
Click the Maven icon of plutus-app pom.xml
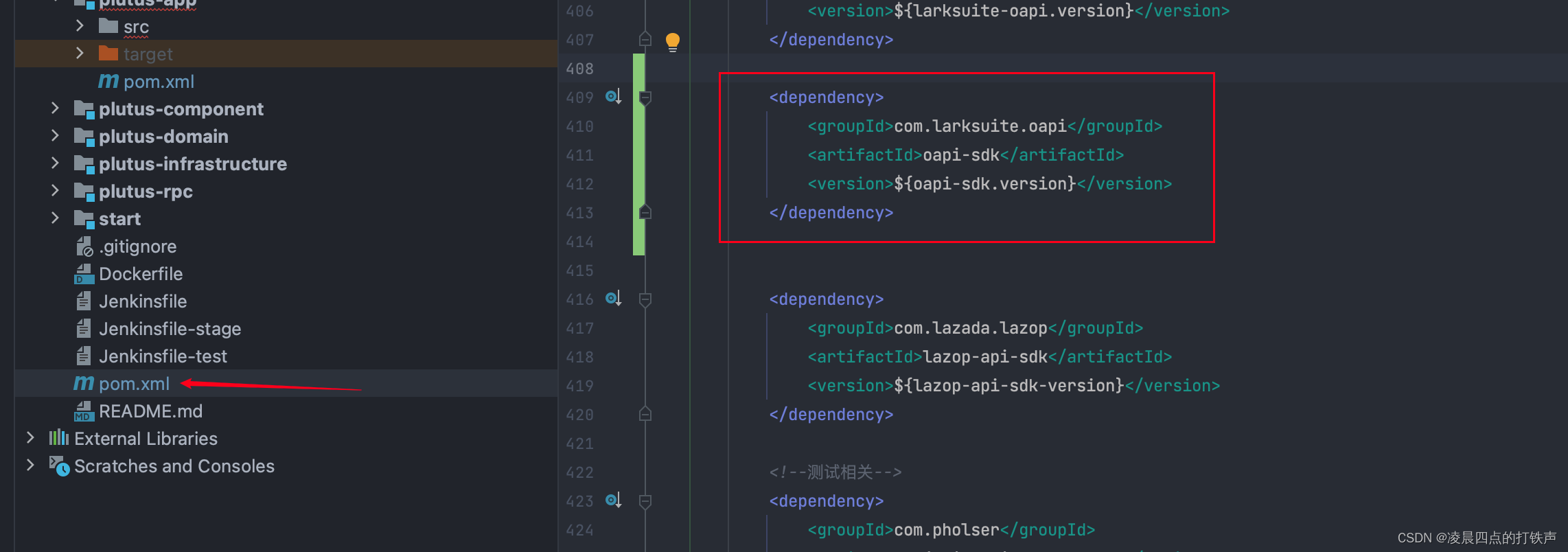pos(108,81)
